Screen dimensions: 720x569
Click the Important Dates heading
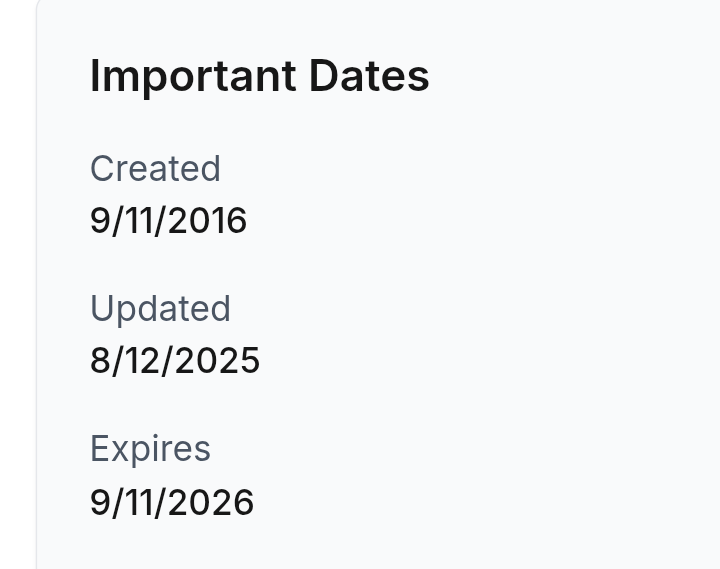click(259, 77)
